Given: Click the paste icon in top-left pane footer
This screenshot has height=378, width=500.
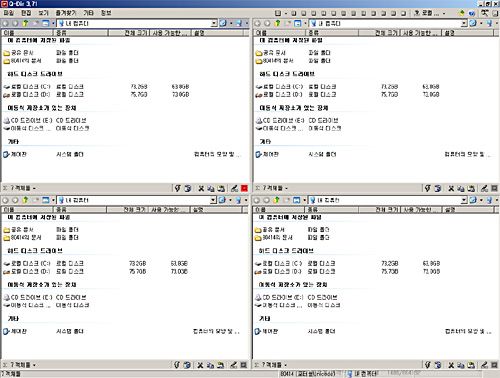Looking at the screenshot, I should click(x=221, y=188).
